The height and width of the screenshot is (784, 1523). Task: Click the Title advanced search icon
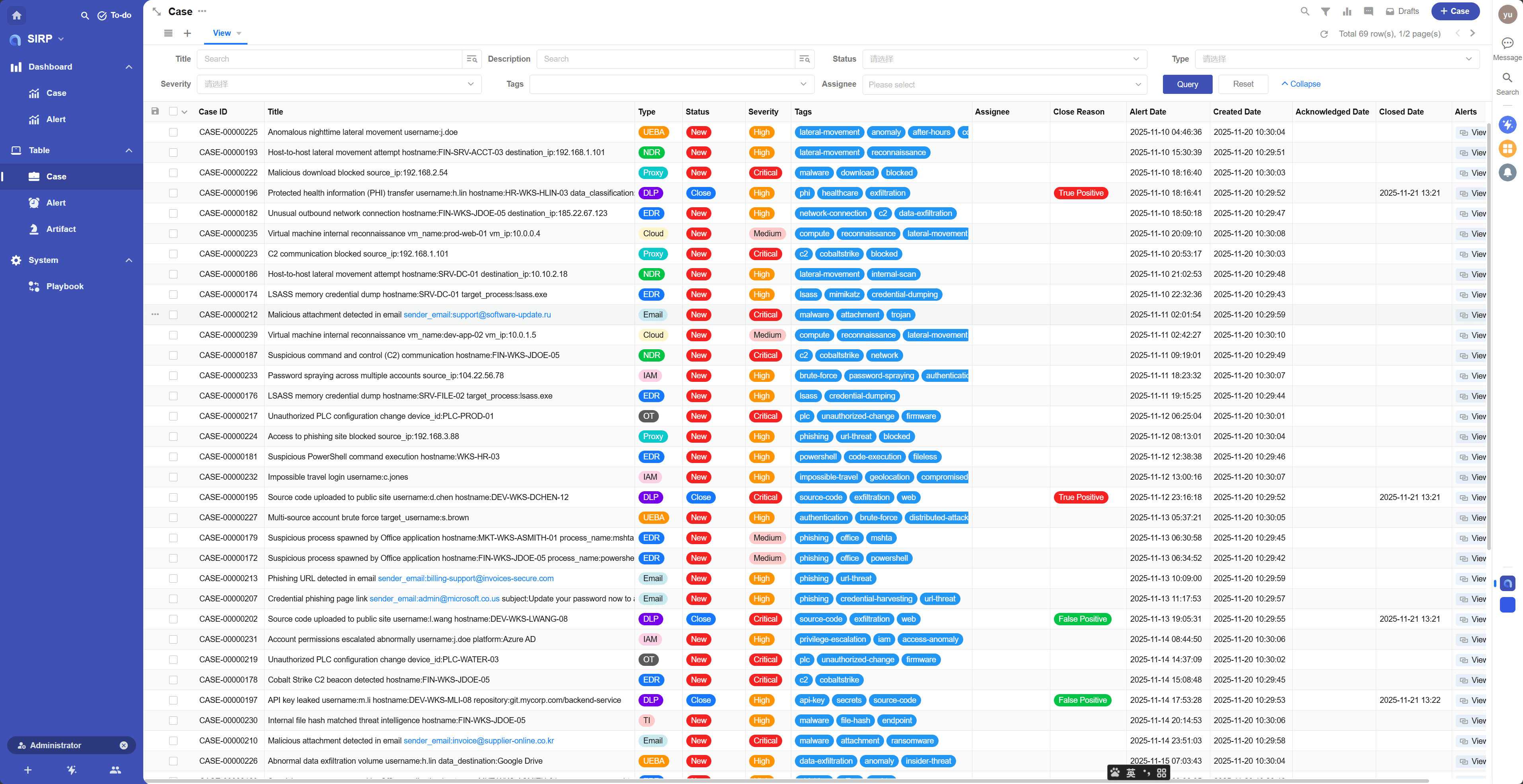coord(471,59)
